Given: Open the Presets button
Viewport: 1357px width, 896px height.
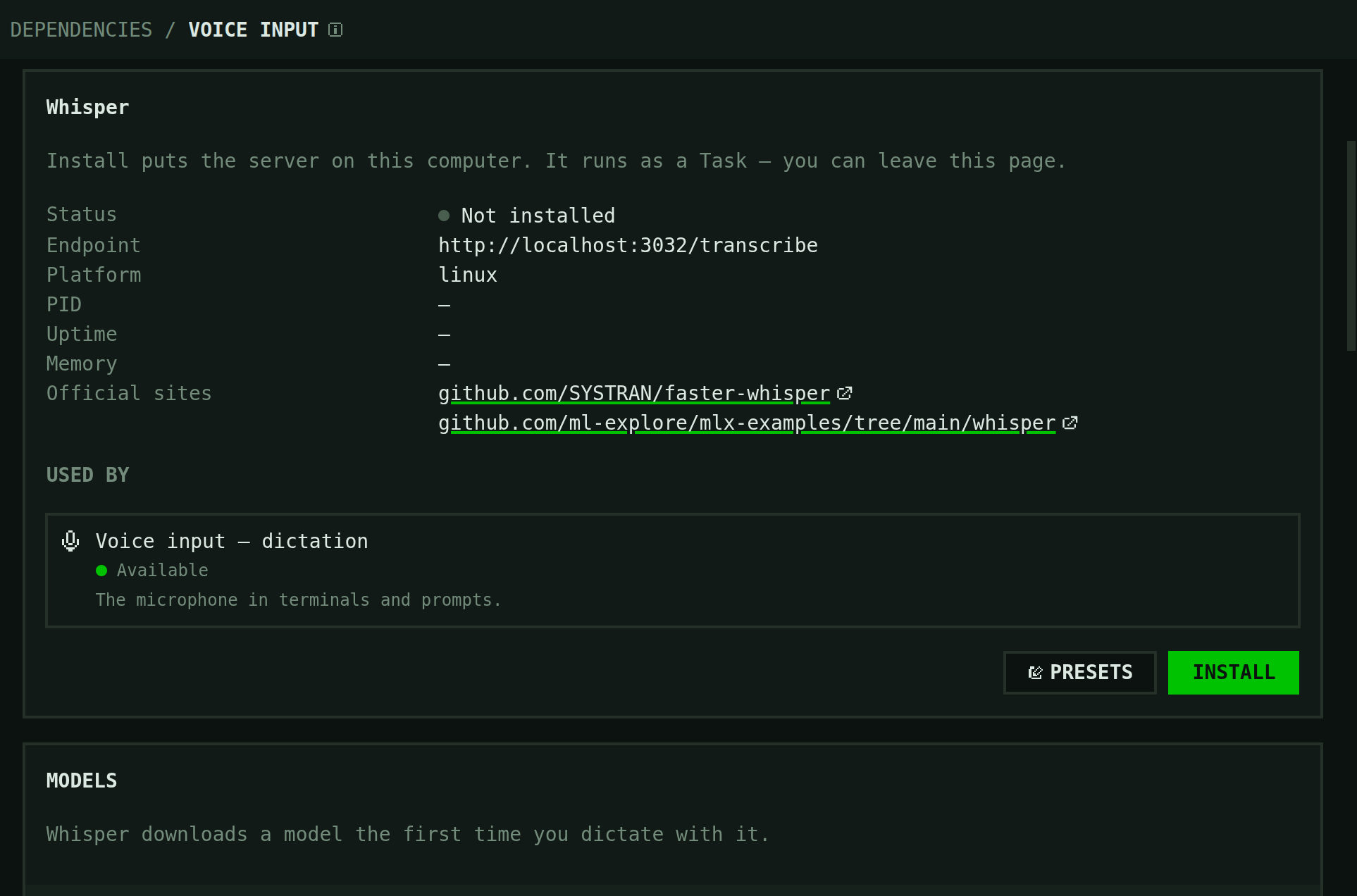Looking at the screenshot, I should coord(1079,673).
